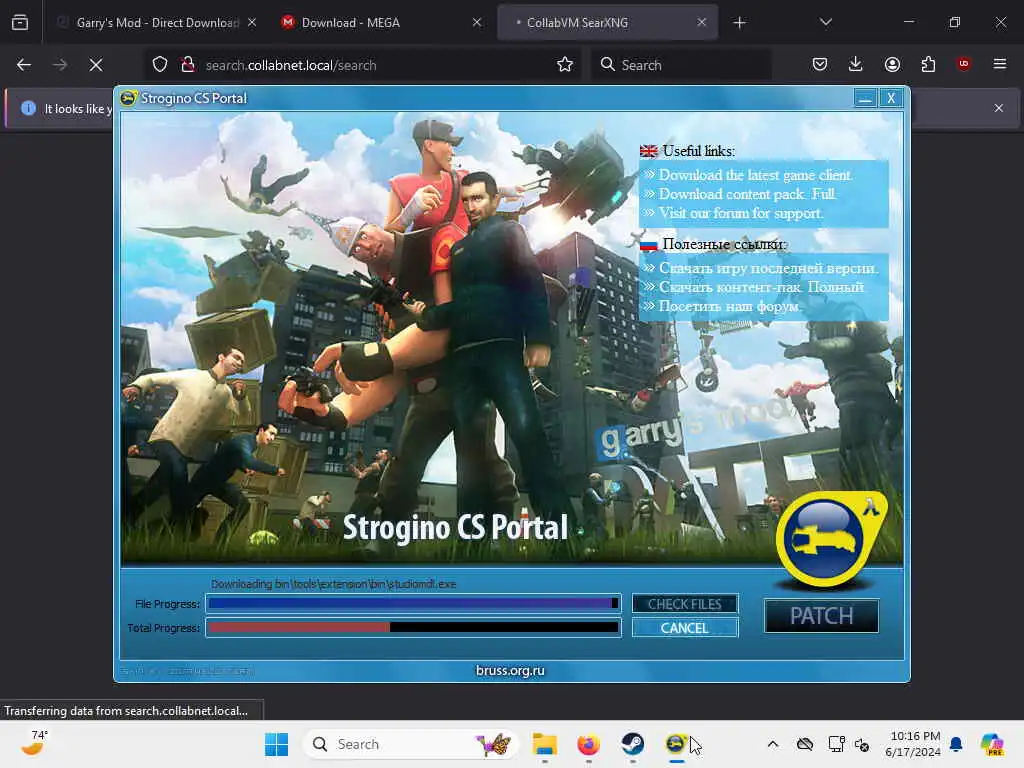This screenshot has width=1024, height=768.
Task: Click the CHECK FILES button
Action: click(x=684, y=604)
